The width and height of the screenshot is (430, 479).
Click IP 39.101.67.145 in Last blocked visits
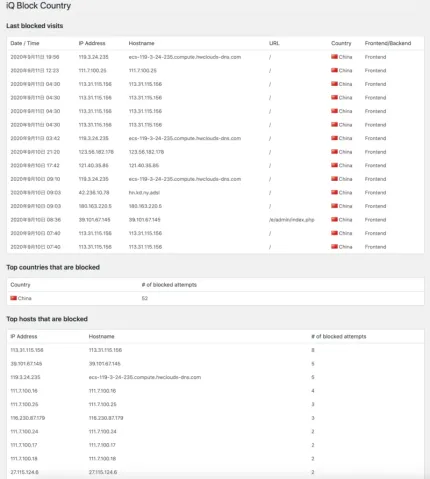click(94, 220)
